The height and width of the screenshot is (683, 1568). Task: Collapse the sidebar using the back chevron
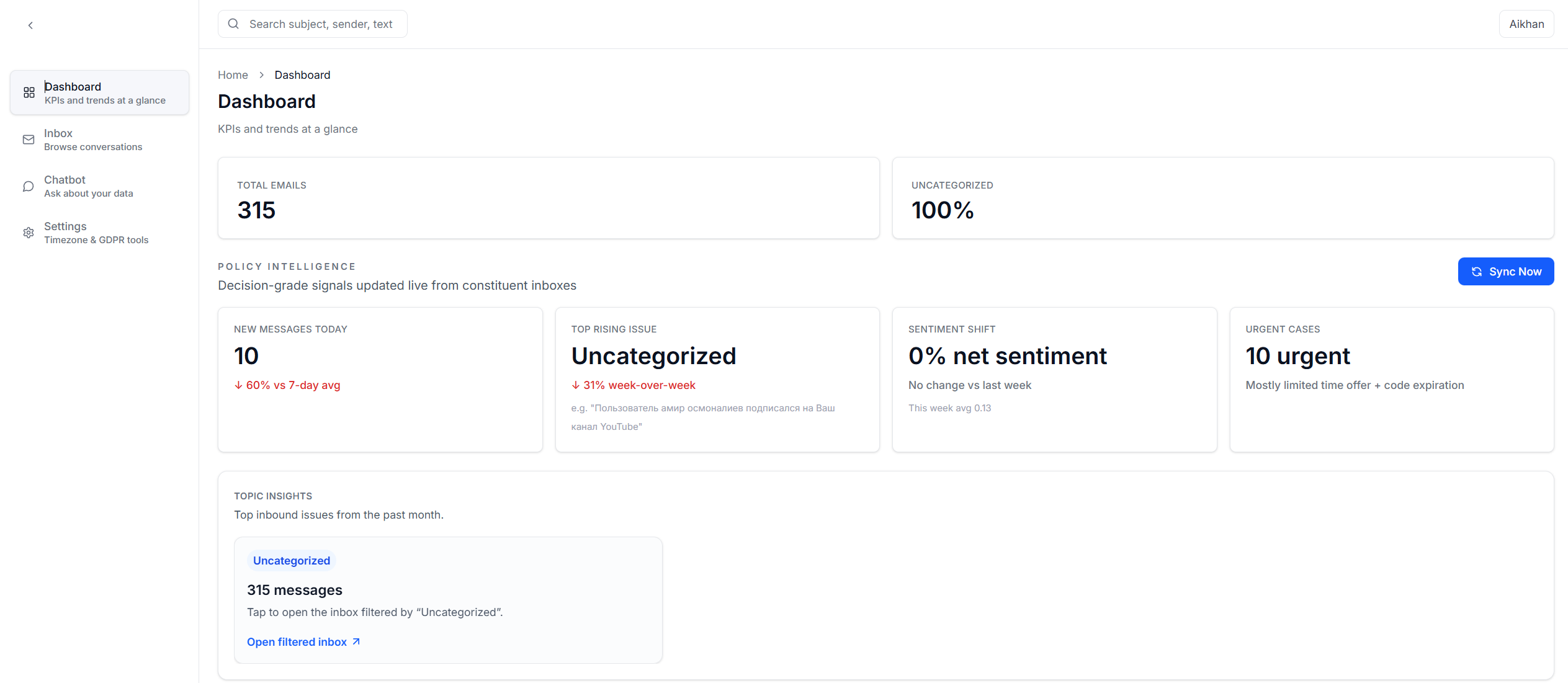pyautogui.click(x=30, y=25)
